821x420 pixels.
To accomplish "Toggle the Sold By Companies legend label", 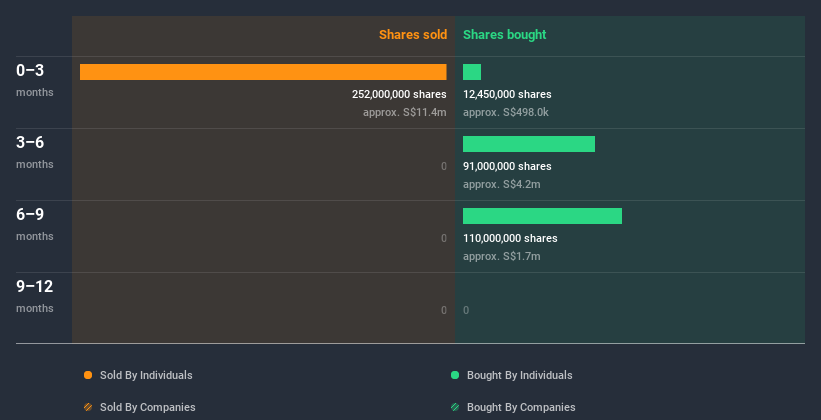I will (147, 407).
